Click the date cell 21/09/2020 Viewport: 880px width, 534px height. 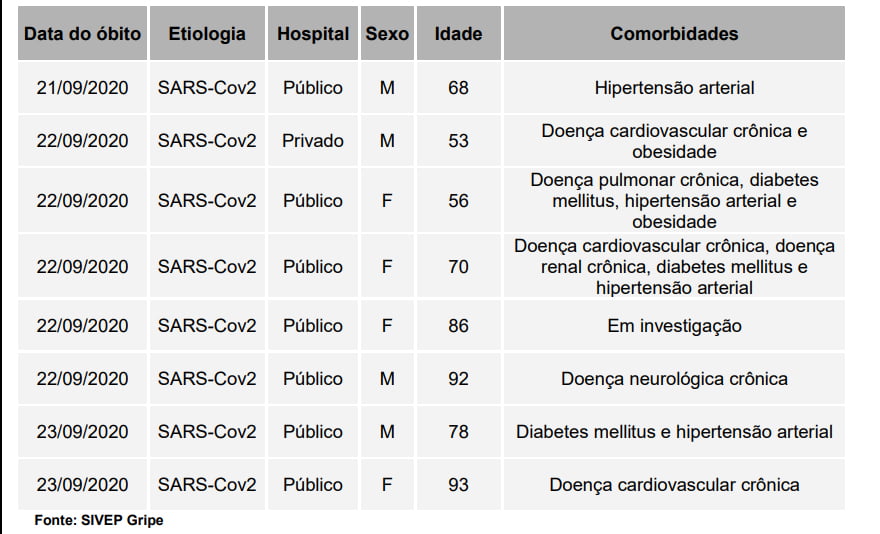(x=82, y=88)
